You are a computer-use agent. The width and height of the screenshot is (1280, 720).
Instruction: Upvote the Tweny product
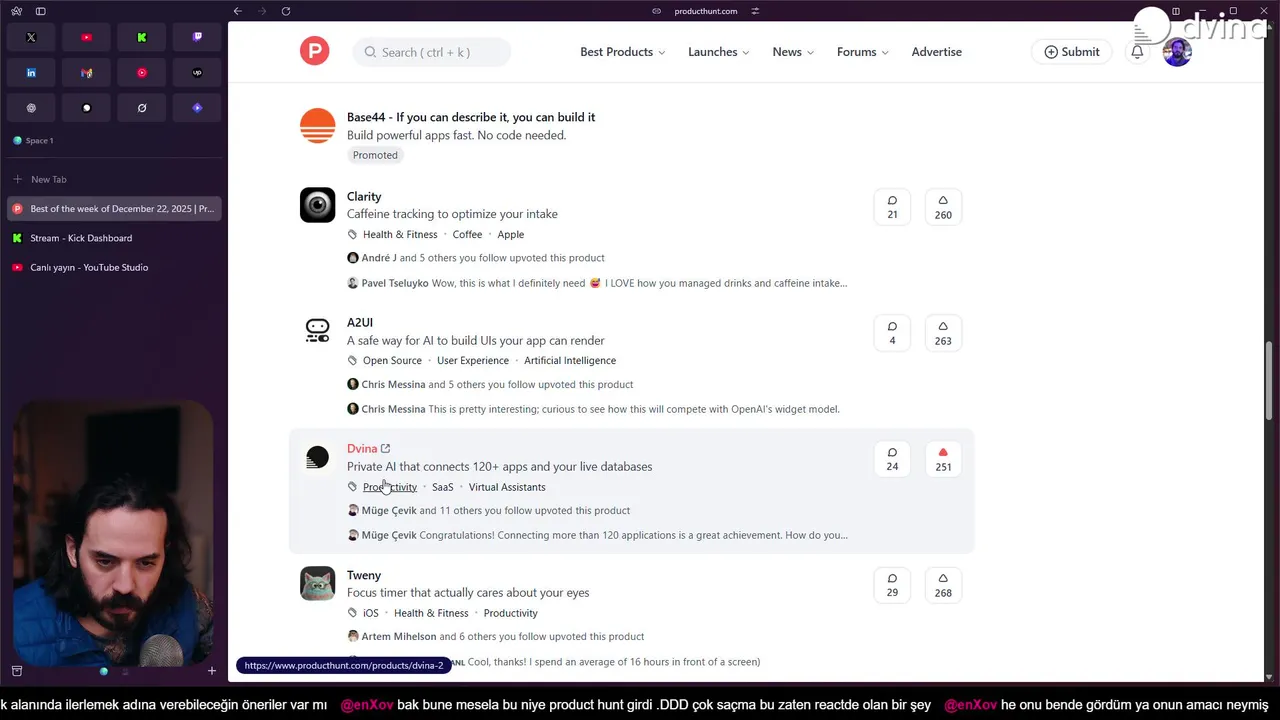(x=943, y=585)
